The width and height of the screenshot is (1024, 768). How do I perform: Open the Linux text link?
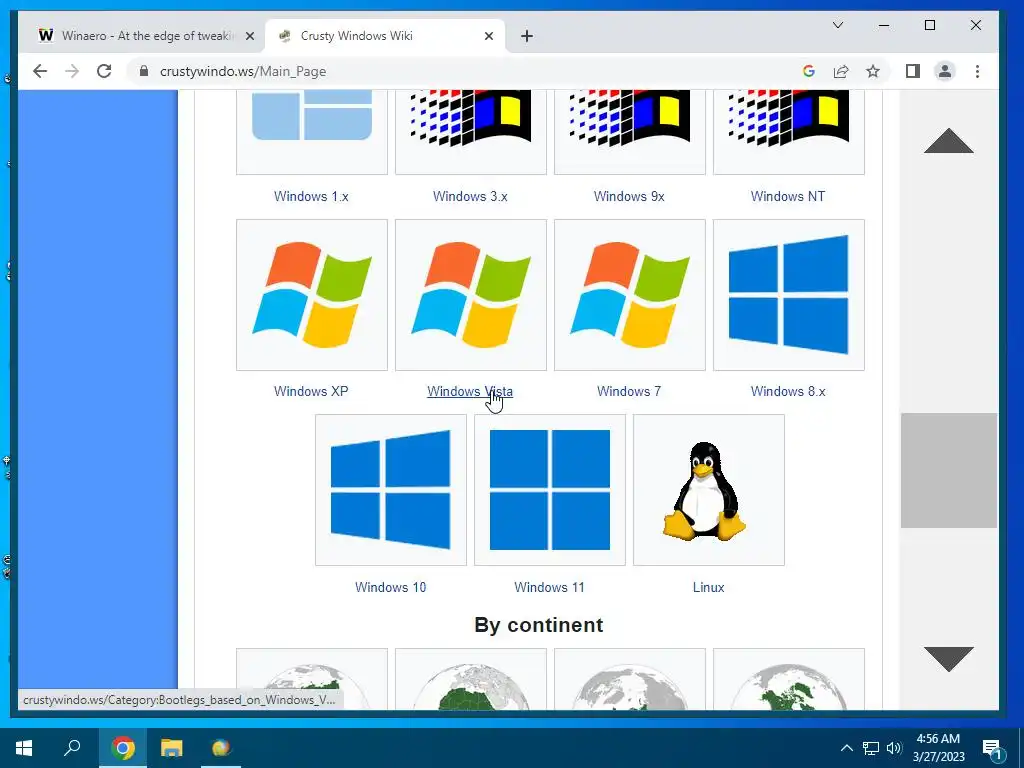click(x=709, y=587)
